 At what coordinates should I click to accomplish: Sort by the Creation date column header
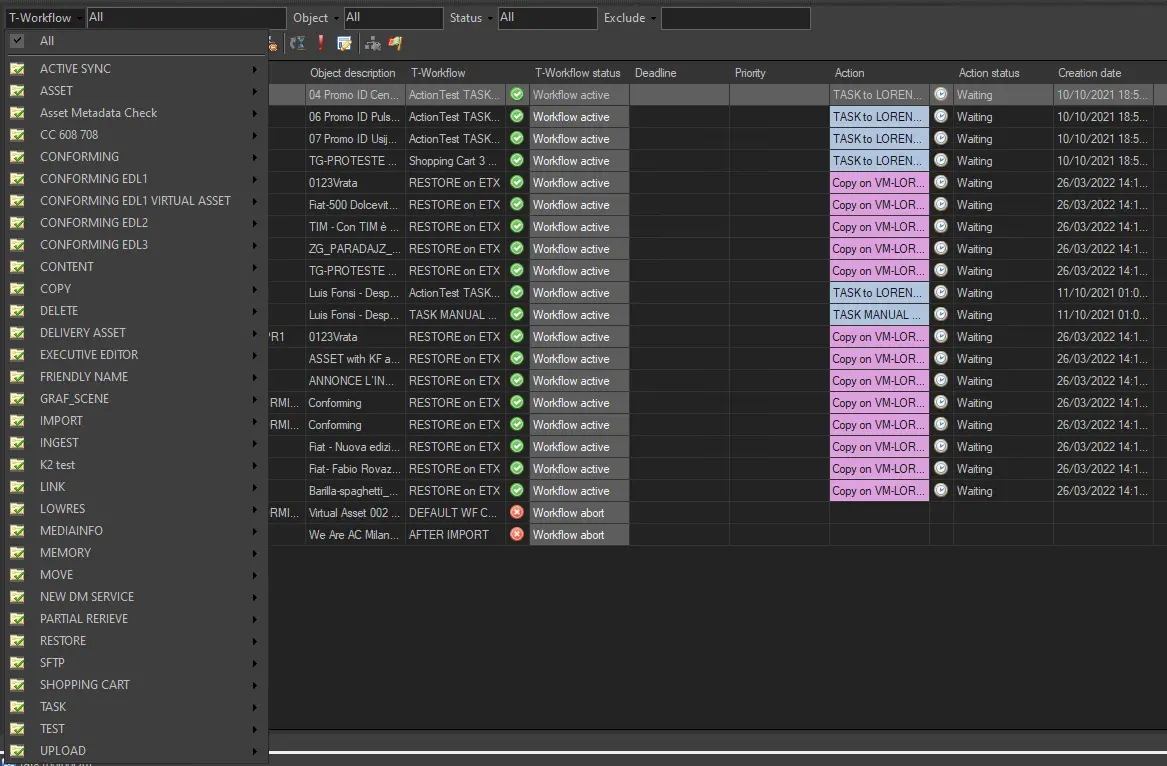pos(1089,73)
